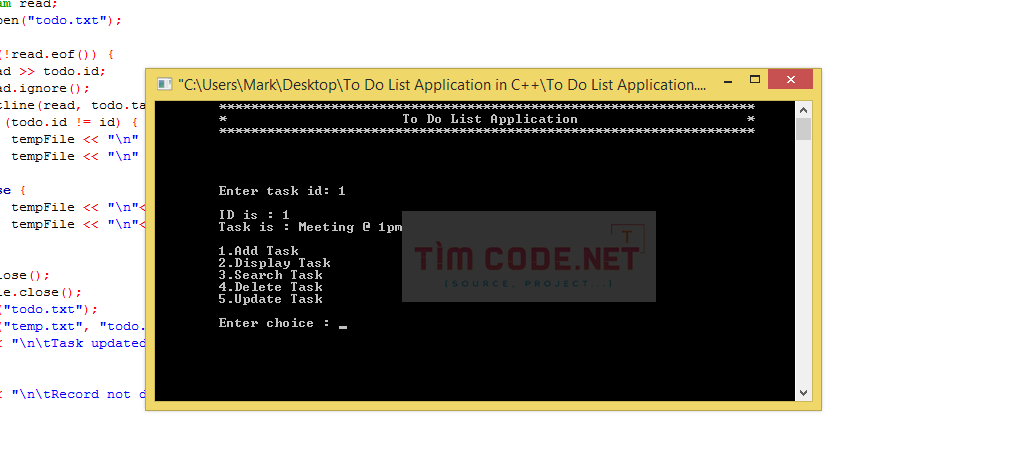
Task: Minimize the To Do List console window
Action: [730, 80]
